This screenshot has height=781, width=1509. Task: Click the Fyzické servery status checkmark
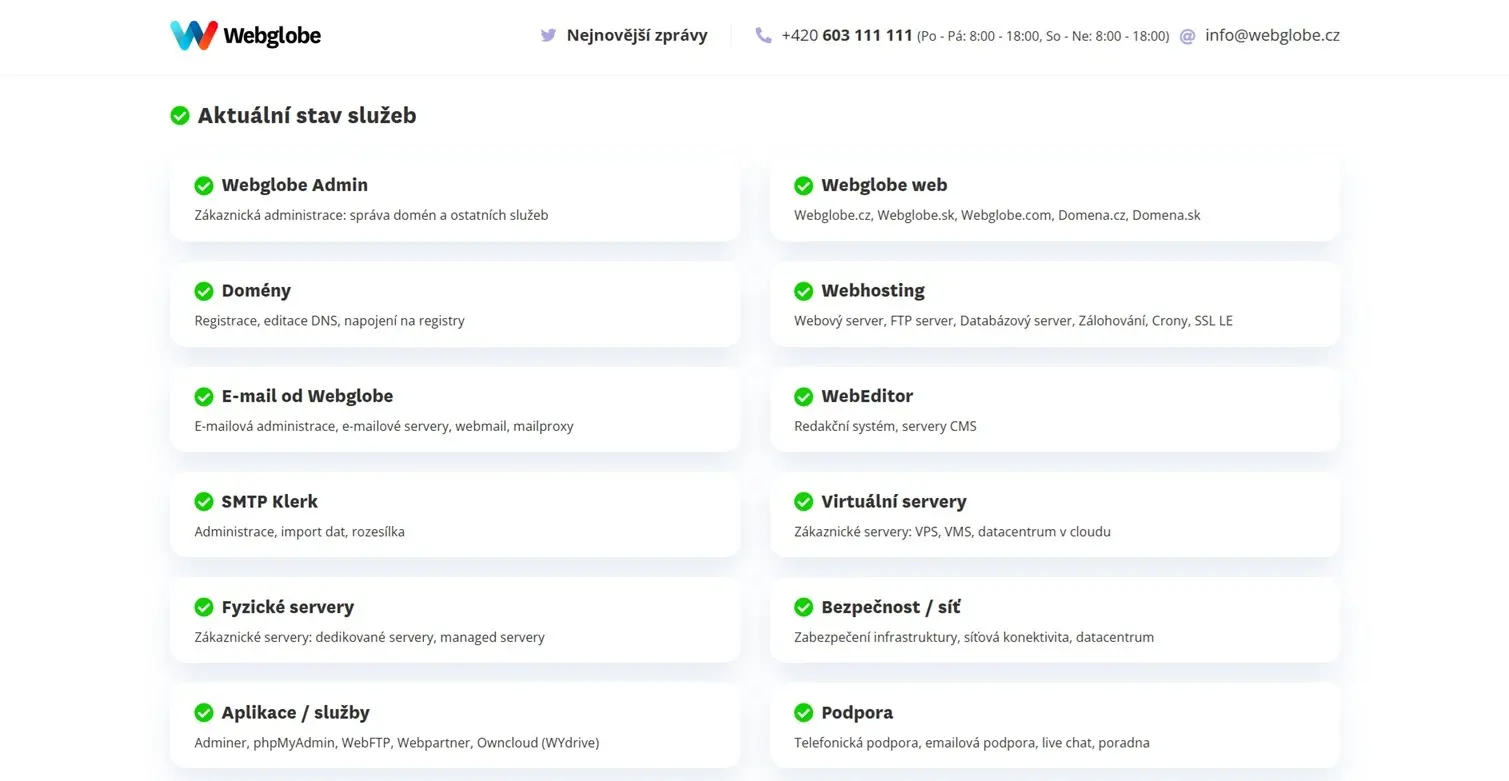(x=204, y=607)
